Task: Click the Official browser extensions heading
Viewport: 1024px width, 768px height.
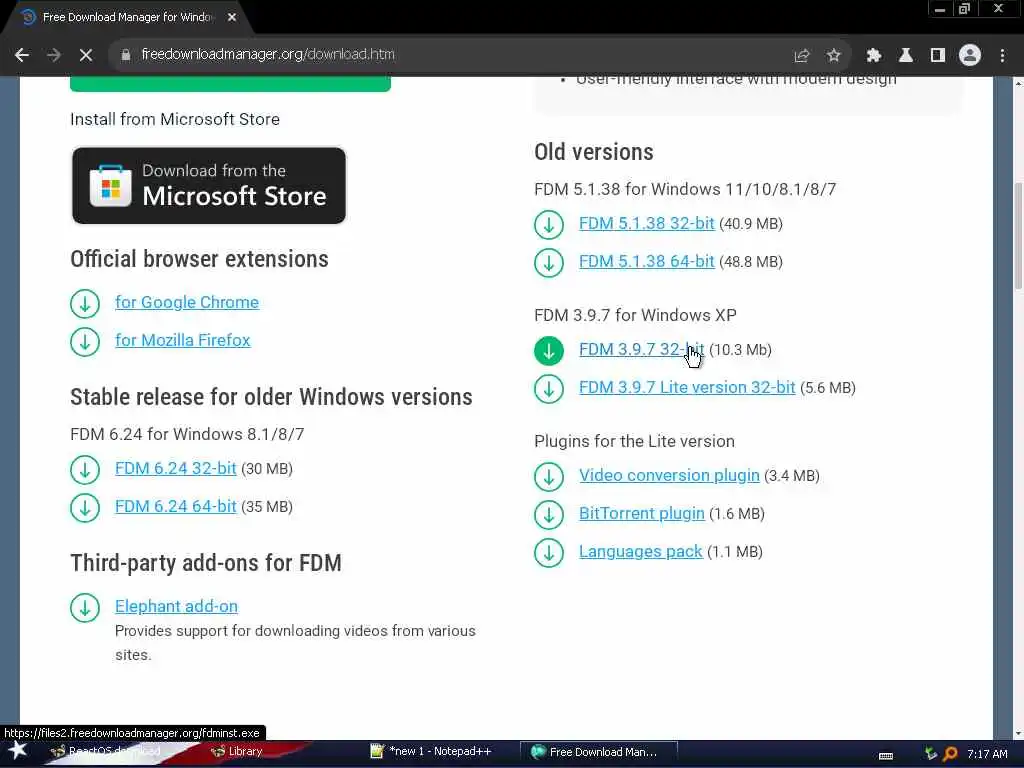Action: [199, 259]
